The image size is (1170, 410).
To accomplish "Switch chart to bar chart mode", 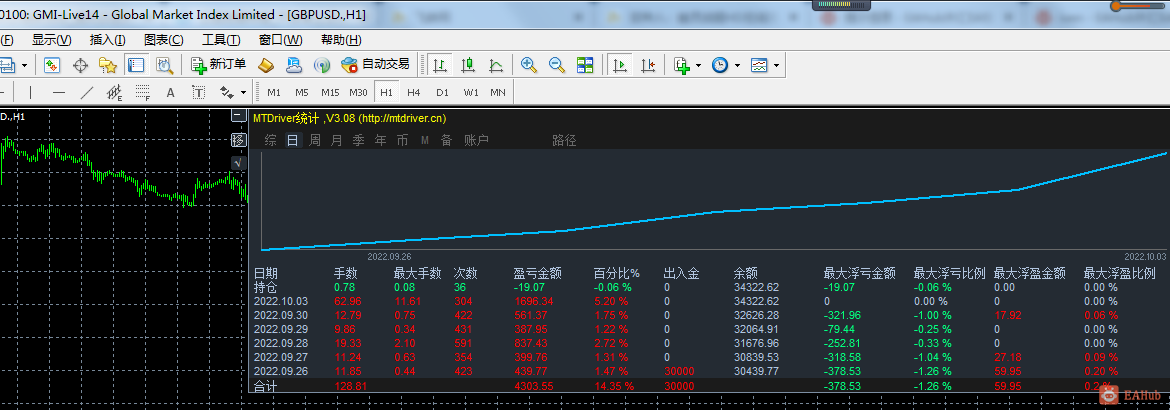I will 440,65.
